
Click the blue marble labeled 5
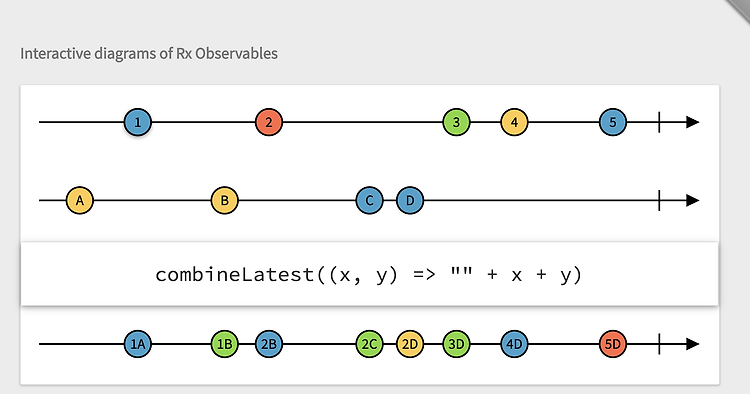[x=613, y=122]
